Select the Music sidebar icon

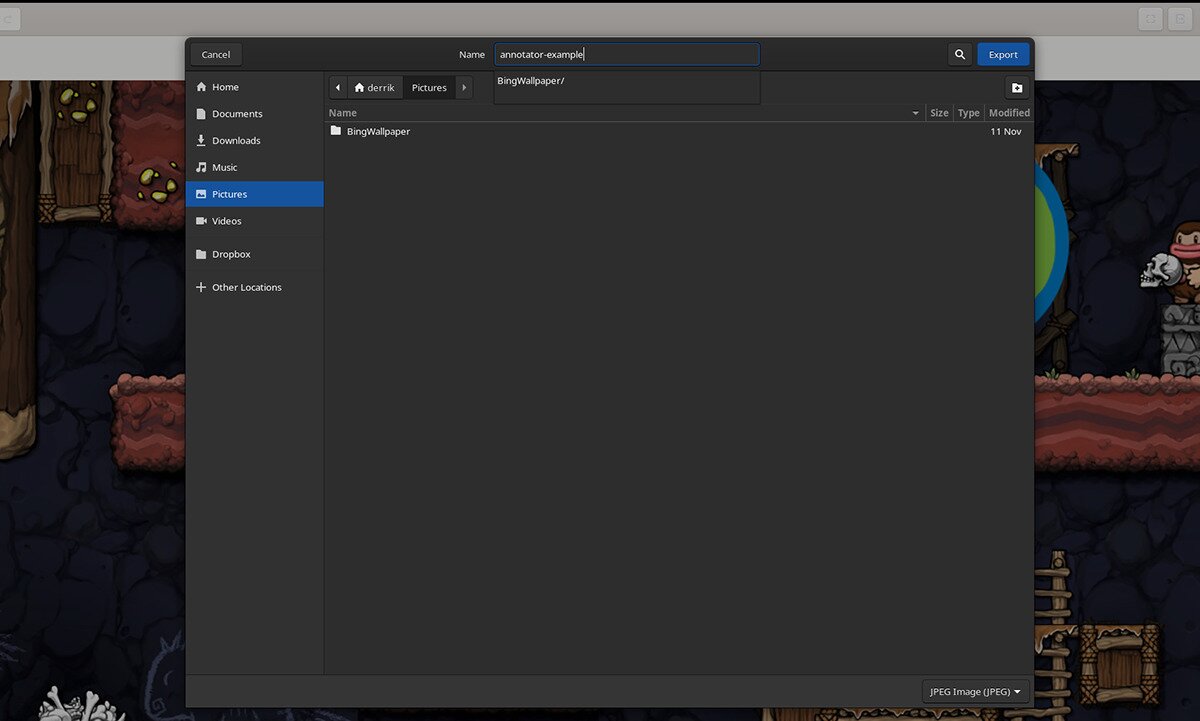click(202, 167)
